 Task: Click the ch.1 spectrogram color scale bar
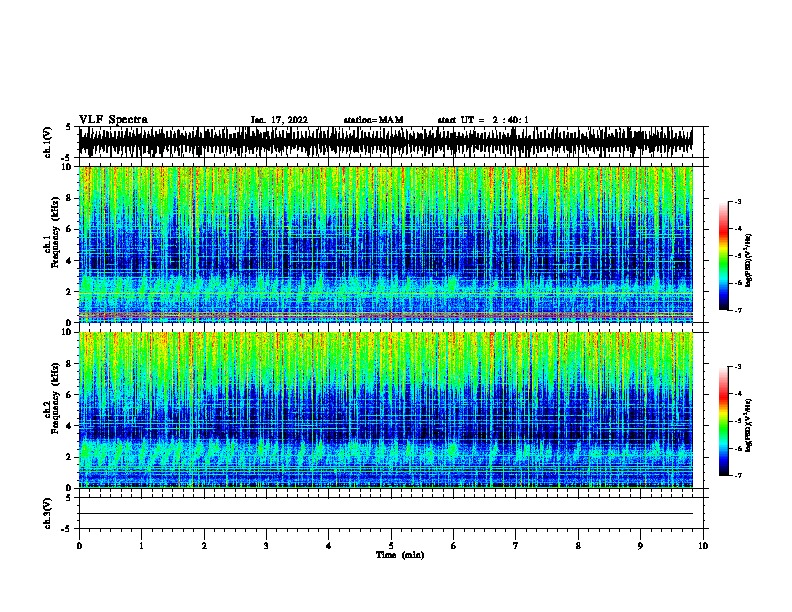click(724, 256)
